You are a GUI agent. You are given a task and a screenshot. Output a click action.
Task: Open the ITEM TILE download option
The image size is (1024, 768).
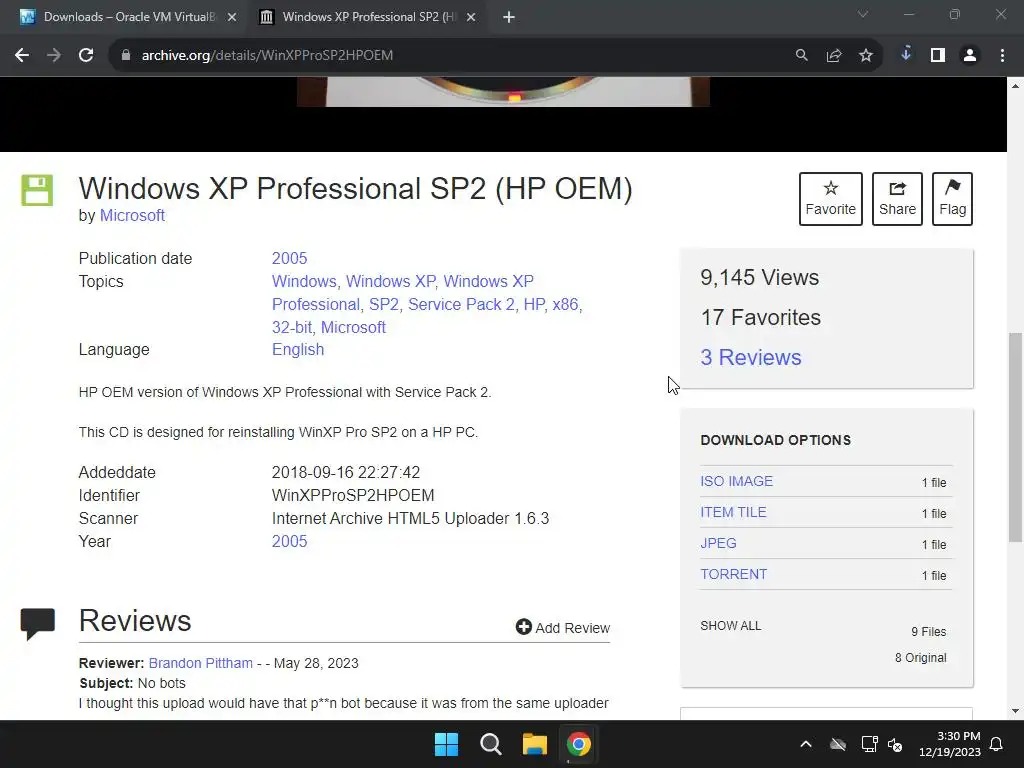733,513
